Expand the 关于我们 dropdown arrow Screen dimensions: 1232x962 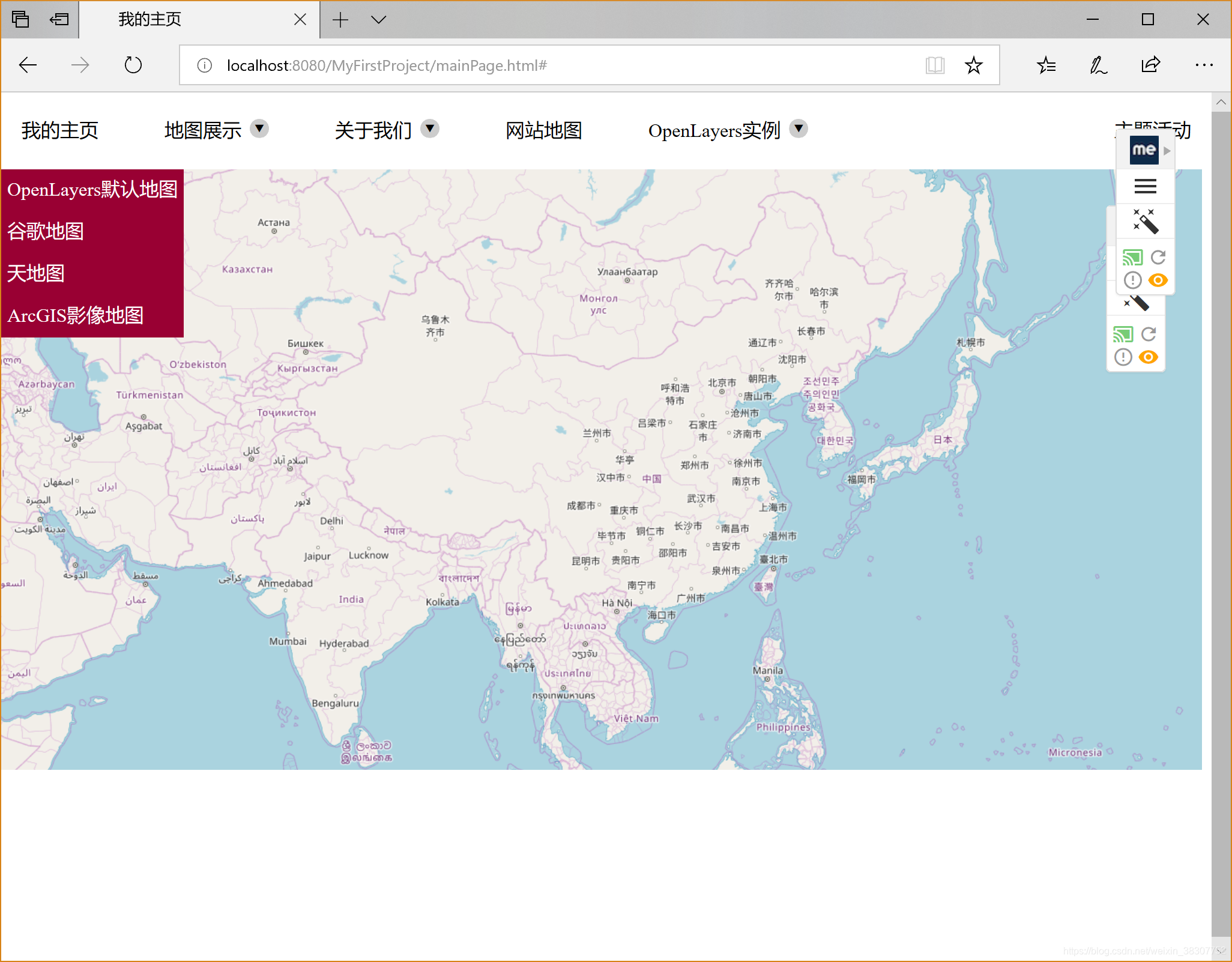pos(430,129)
